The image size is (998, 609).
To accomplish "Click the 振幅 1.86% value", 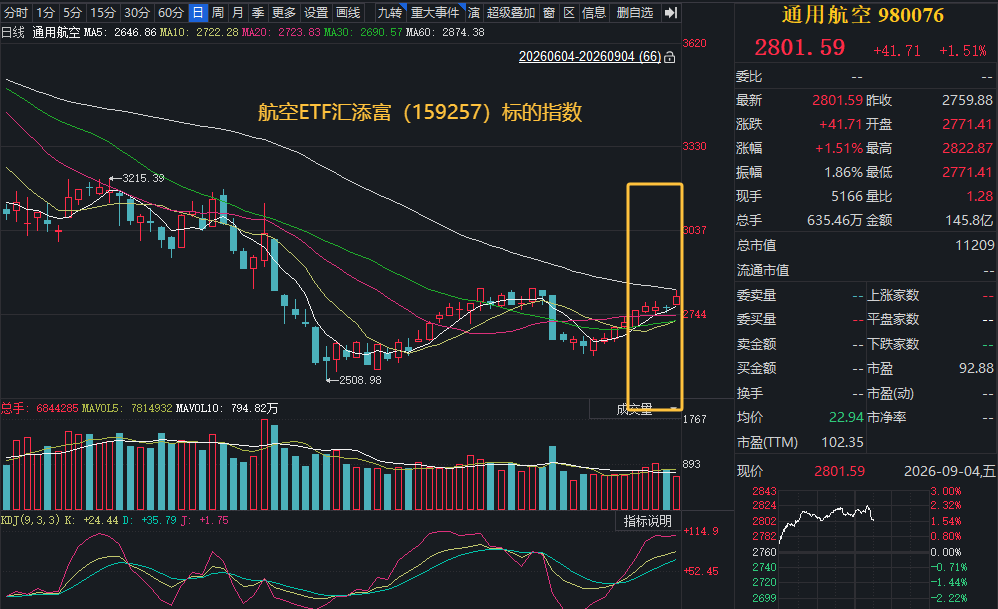I will (x=843, y=172).
